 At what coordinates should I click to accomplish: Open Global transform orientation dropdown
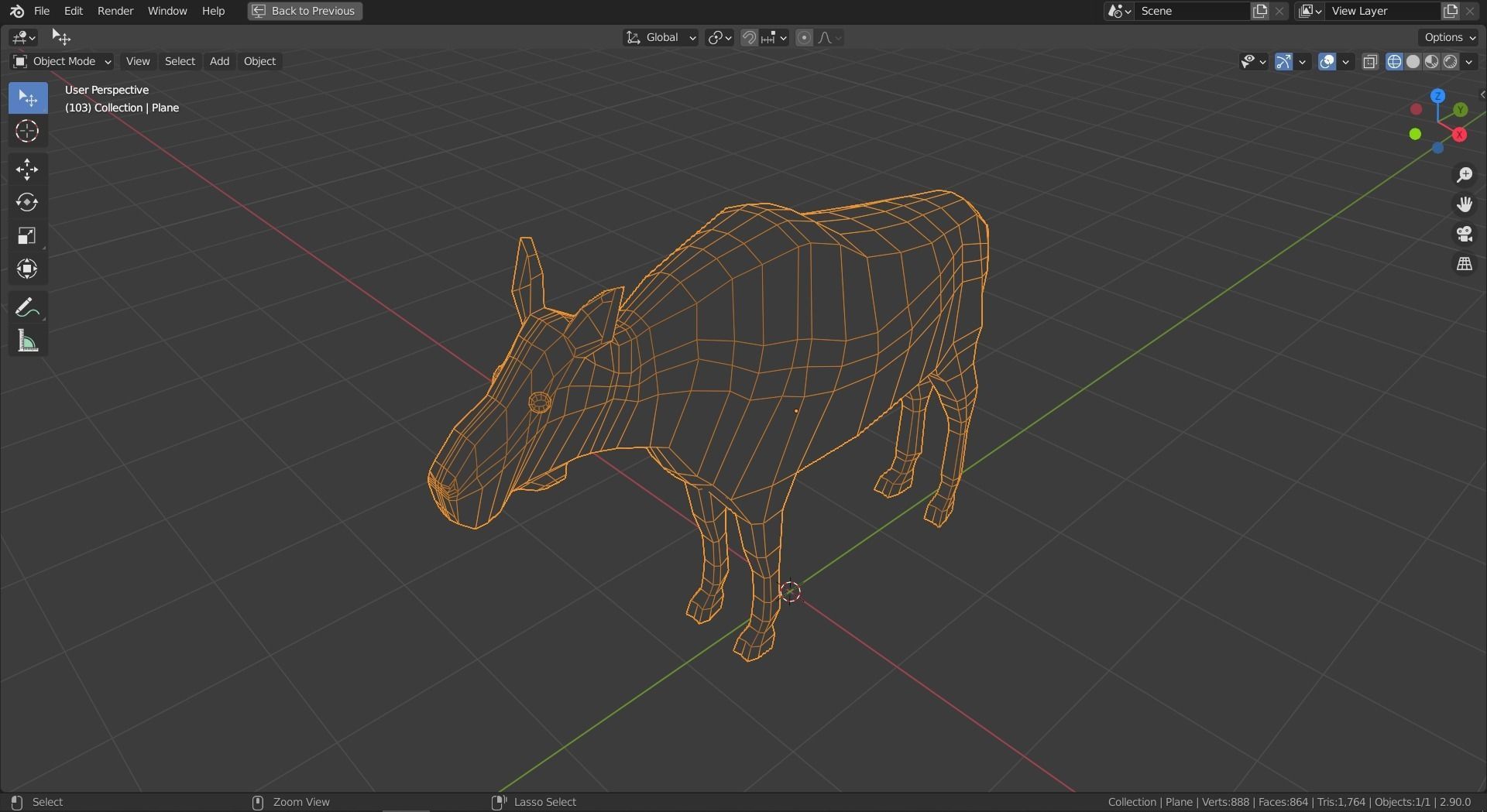tap(661, 37)
